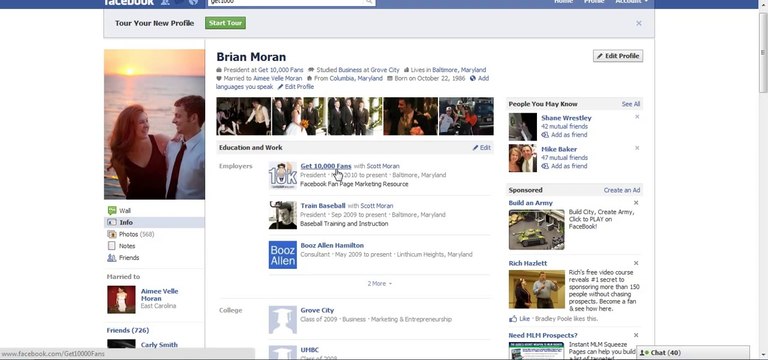768x360 pixels.
Task: Open Shane Wrestley's profile link
Action: (x=566, y=118)
